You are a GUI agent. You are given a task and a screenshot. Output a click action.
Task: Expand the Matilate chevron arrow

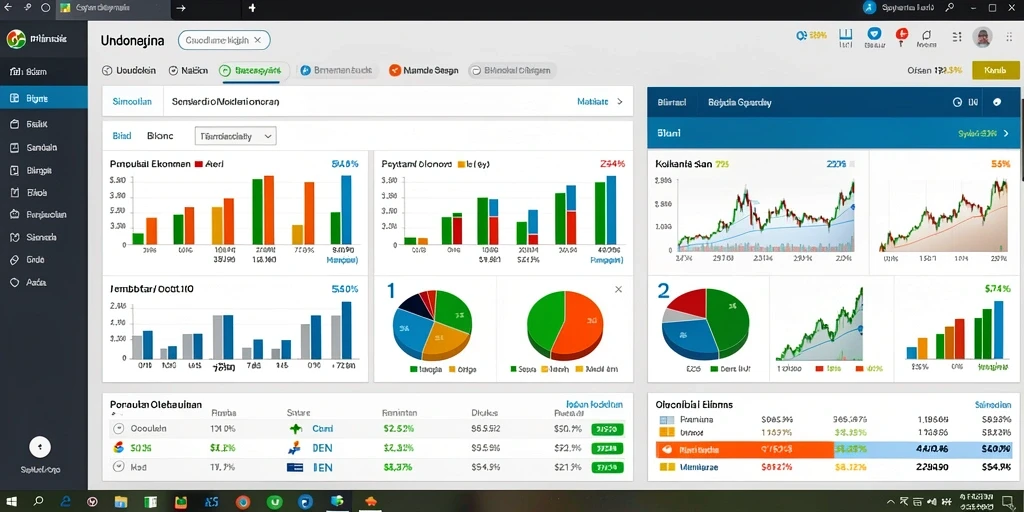620,102
